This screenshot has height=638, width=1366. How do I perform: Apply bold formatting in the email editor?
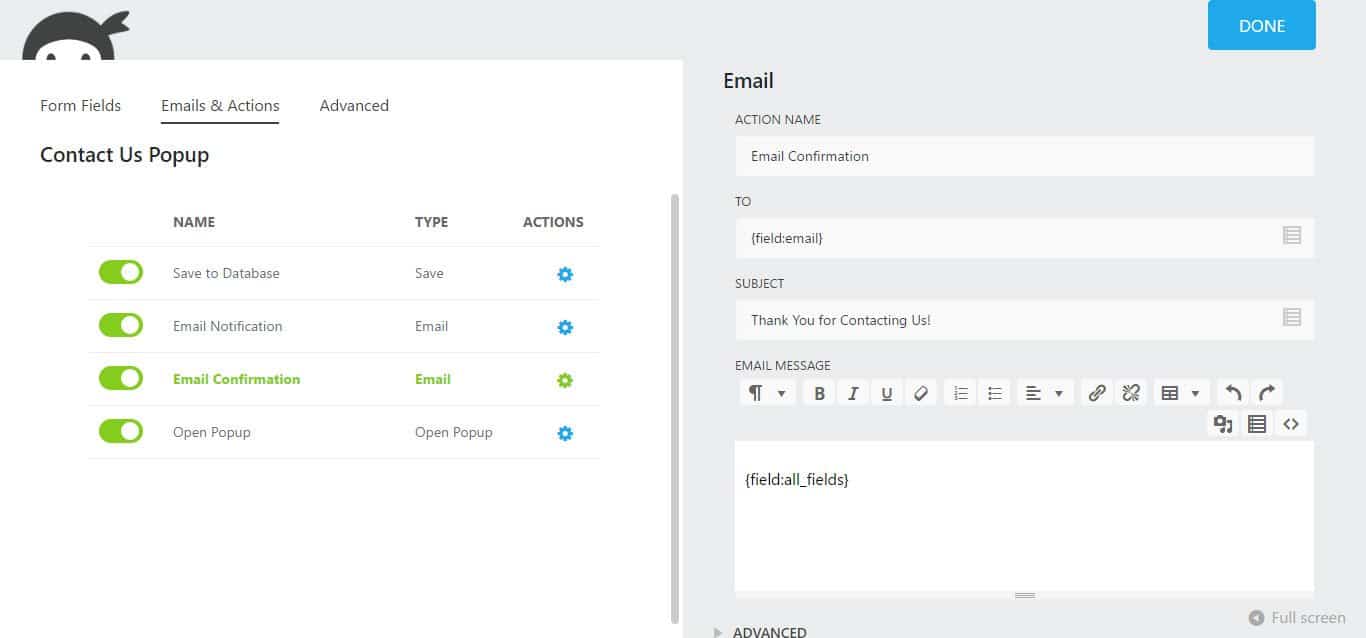819,392
